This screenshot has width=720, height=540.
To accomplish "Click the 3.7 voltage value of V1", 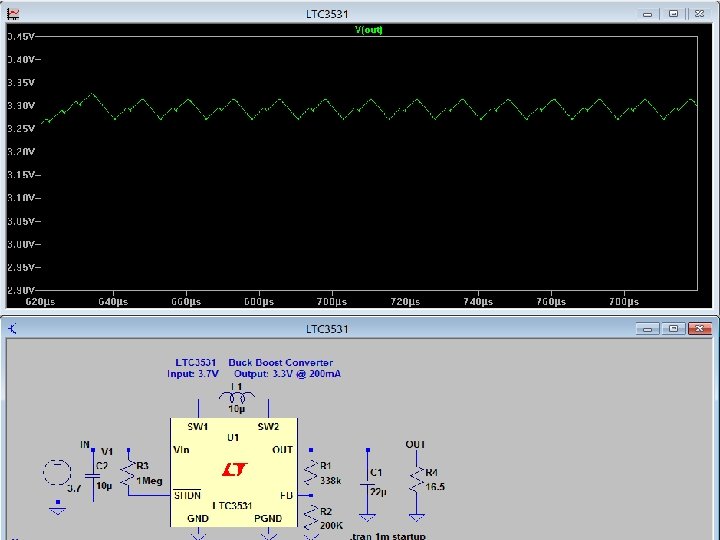I will pos(74,488).
